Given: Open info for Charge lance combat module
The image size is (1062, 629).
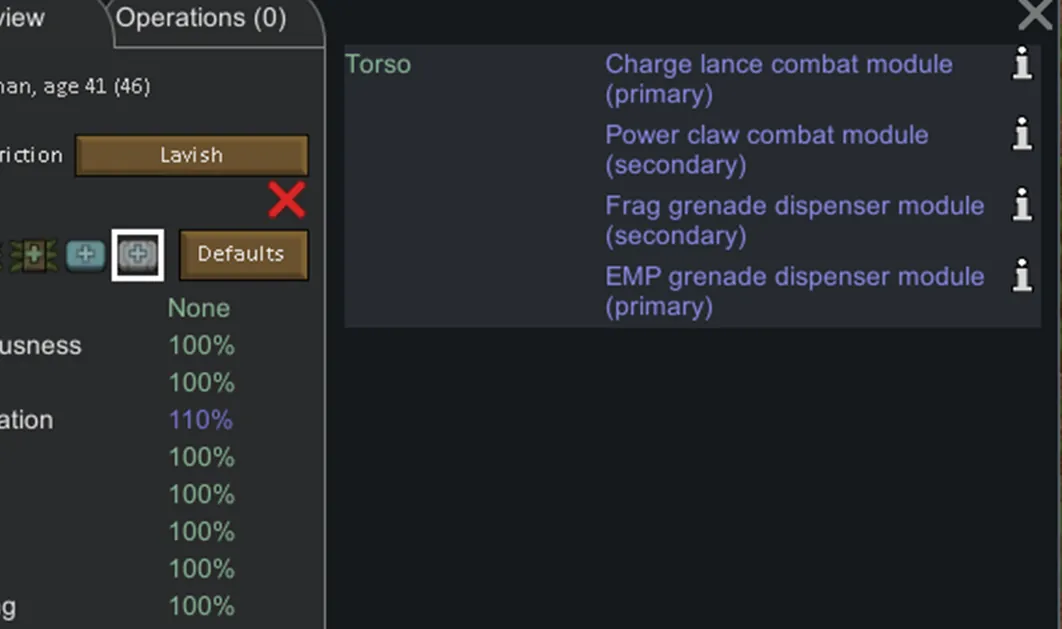Looking at the screenshot, I should (1021, 66).
